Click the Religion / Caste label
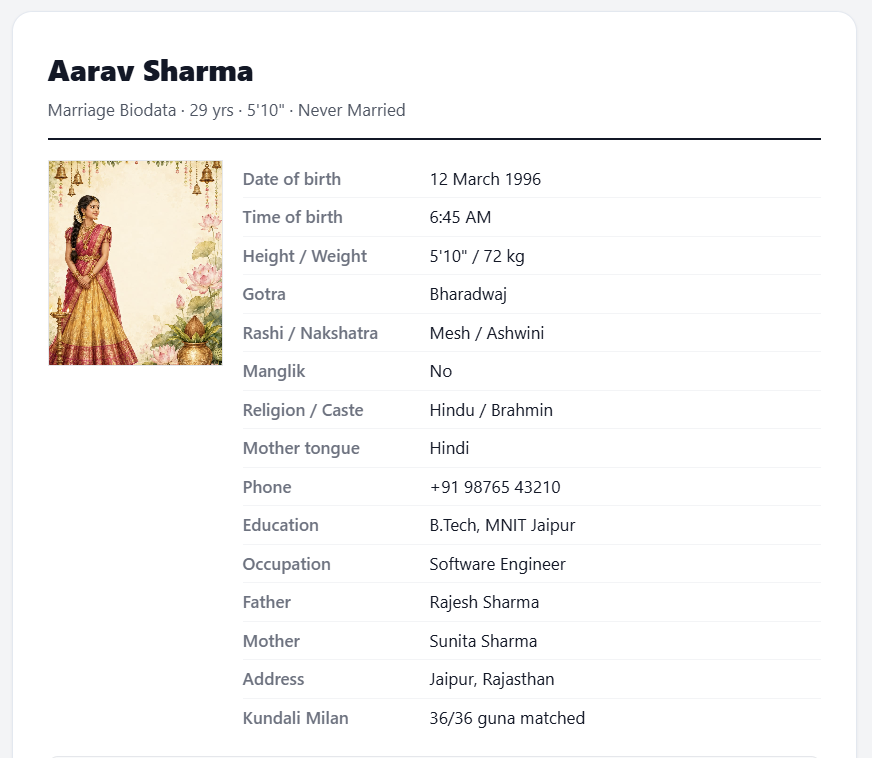Viewport: 872px width, 758px height. (303, 410)
